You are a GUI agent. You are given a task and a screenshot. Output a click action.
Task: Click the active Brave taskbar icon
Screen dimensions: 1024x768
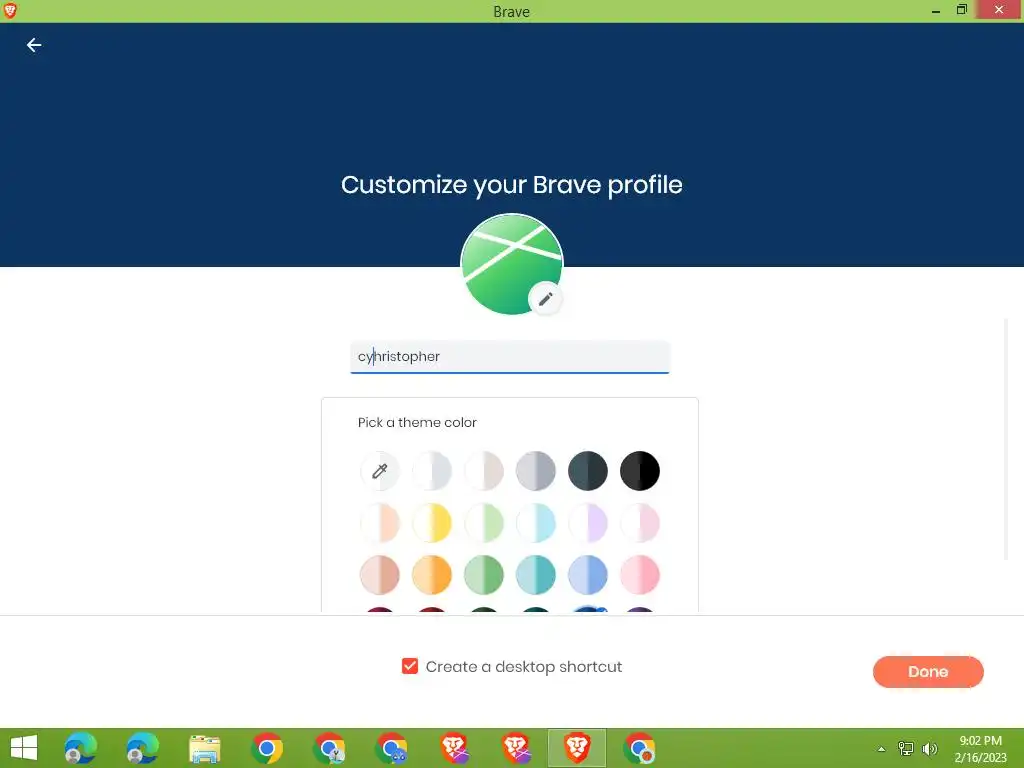coord(577,748)
